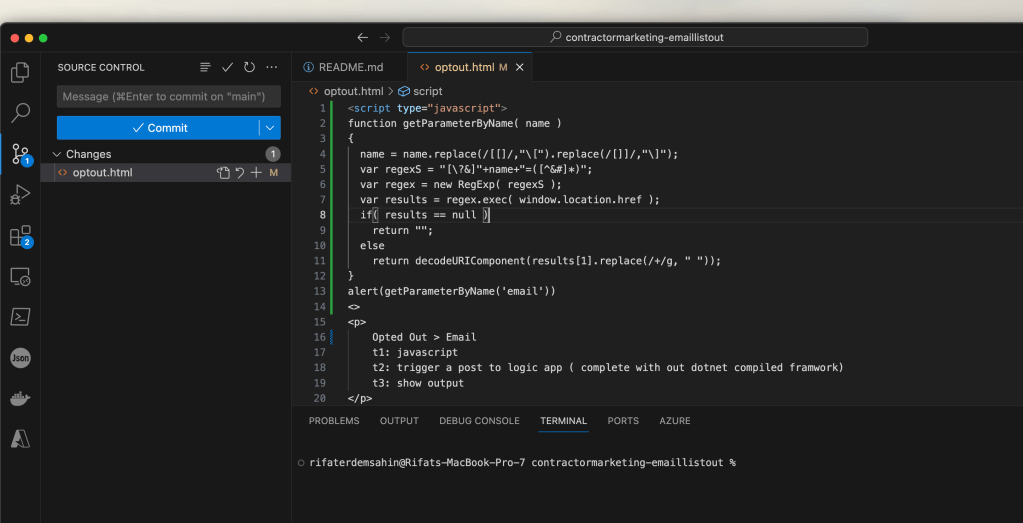Stage changes for optout.html
The height and width of the screenshot is (523, 1023).
point(256,173)
